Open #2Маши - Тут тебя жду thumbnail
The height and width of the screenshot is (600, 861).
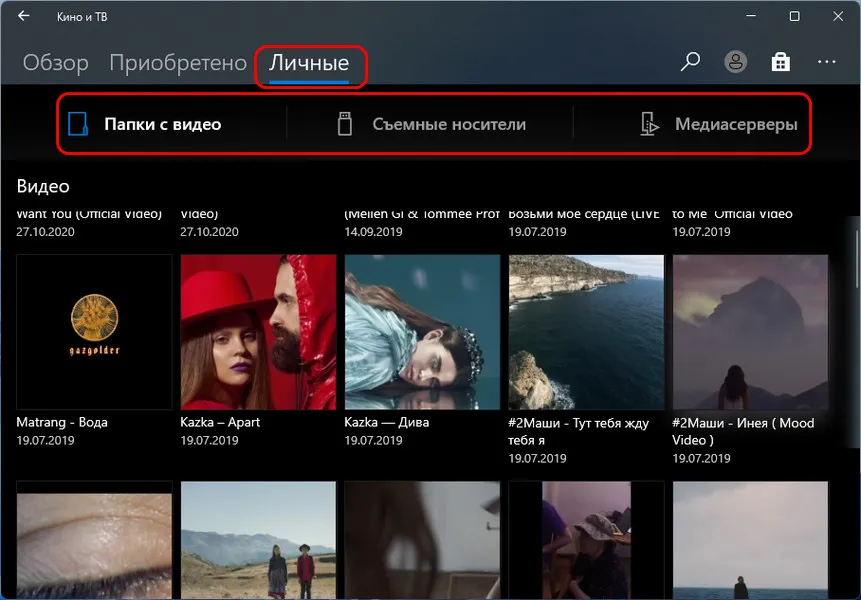586,332
